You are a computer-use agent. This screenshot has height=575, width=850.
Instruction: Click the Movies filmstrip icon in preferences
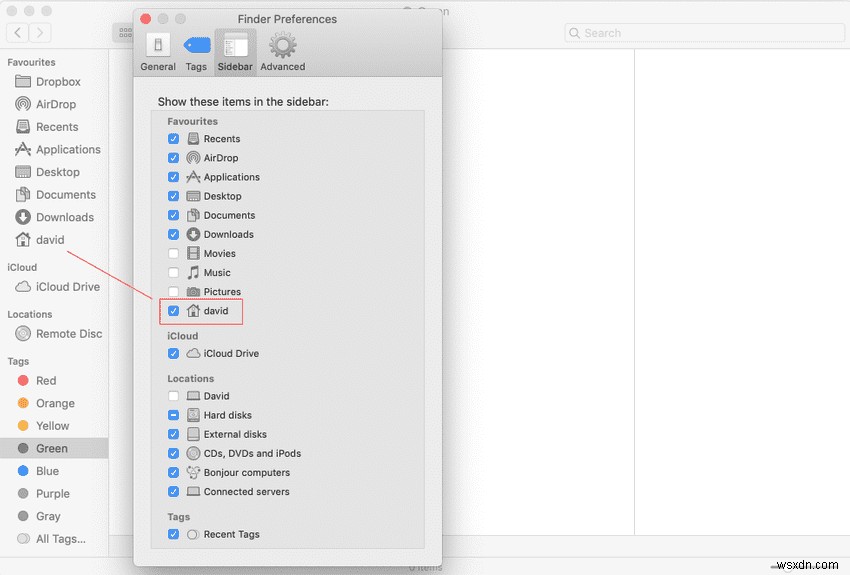coord(193,253)
